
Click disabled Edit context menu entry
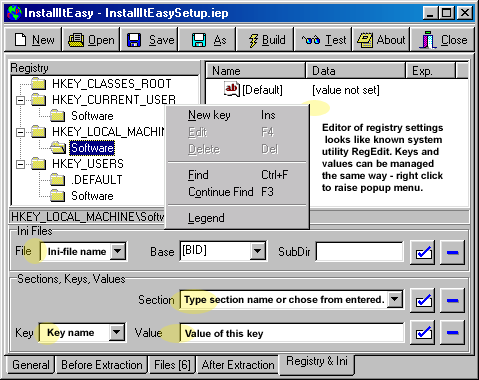tap(237, 132)
